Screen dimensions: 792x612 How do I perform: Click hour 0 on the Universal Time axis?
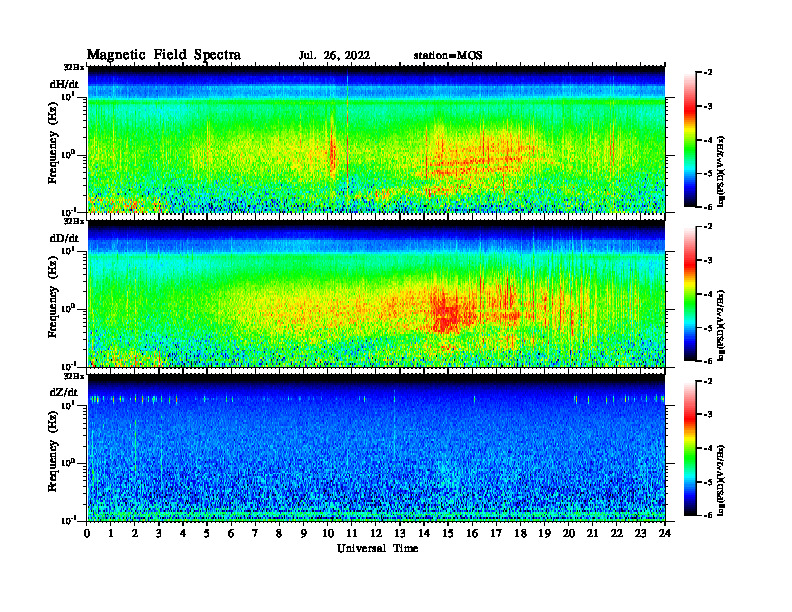coord(87,533)
